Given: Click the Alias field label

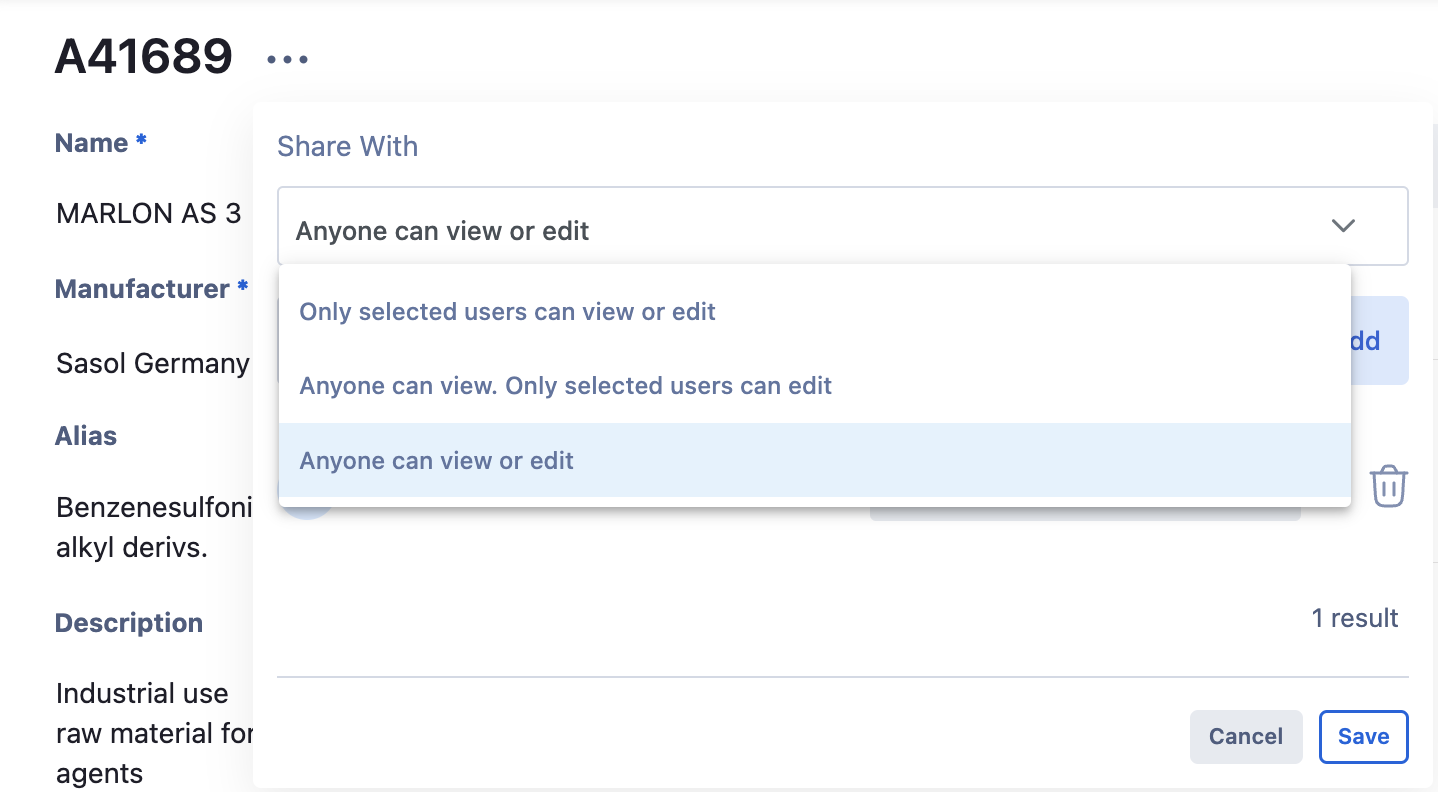Looking at the screenshot, I should point(86,436).
